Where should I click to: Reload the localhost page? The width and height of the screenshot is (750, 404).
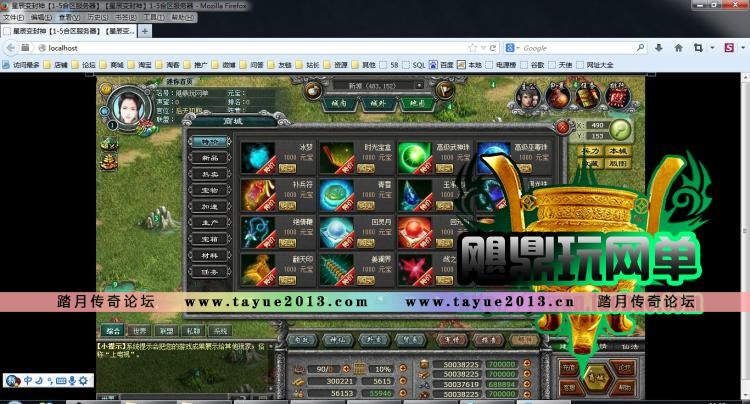coord(492,48)
